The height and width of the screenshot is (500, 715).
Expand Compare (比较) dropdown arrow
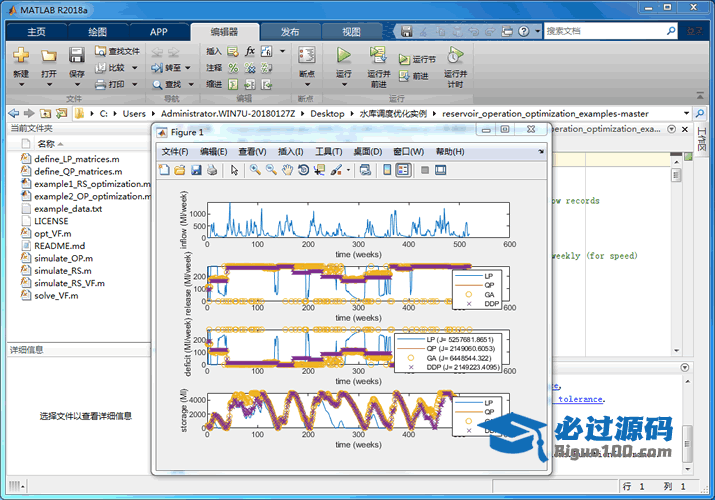135,68
